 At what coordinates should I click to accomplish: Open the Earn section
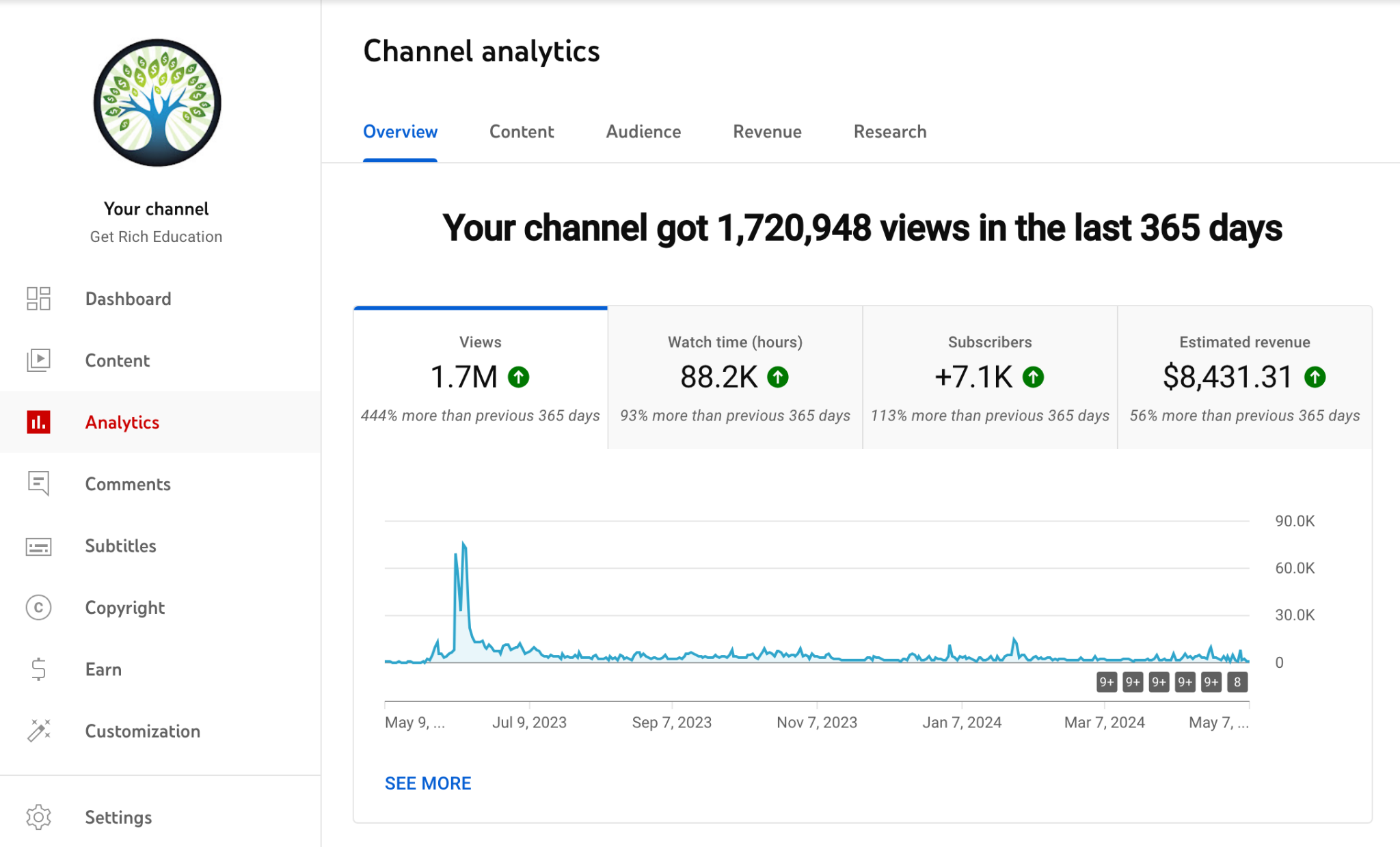pos(160,669)
